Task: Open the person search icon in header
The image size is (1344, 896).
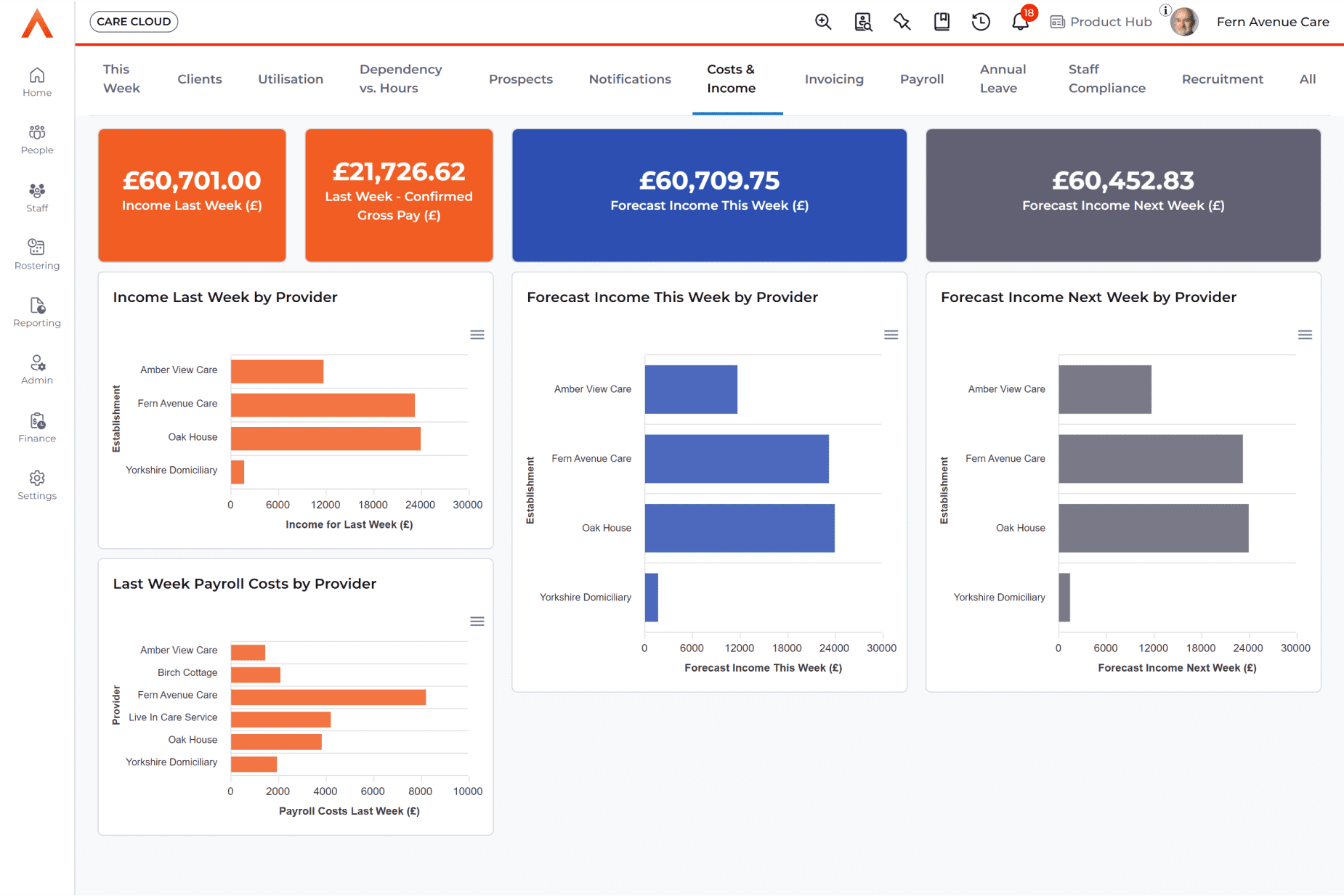Action: (x=862, y=22)
